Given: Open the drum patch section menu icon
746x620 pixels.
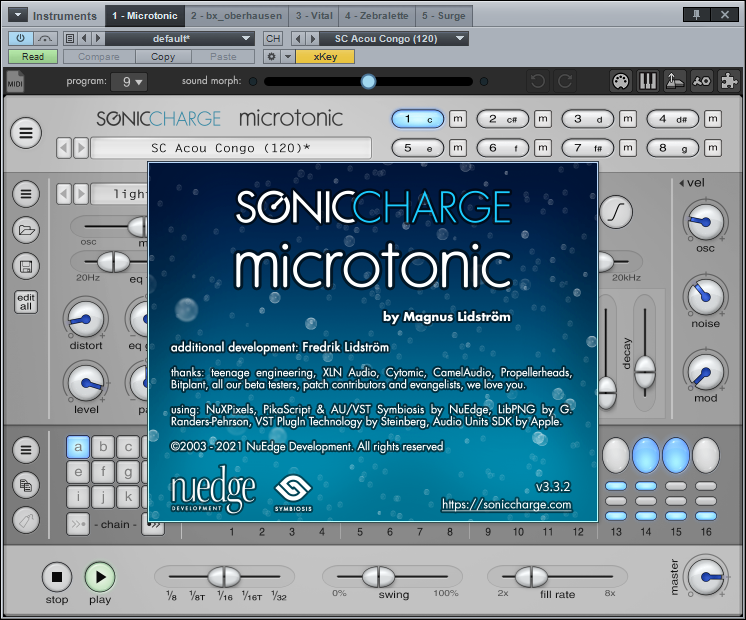Looking at the screenshot, I should point(26,194).
